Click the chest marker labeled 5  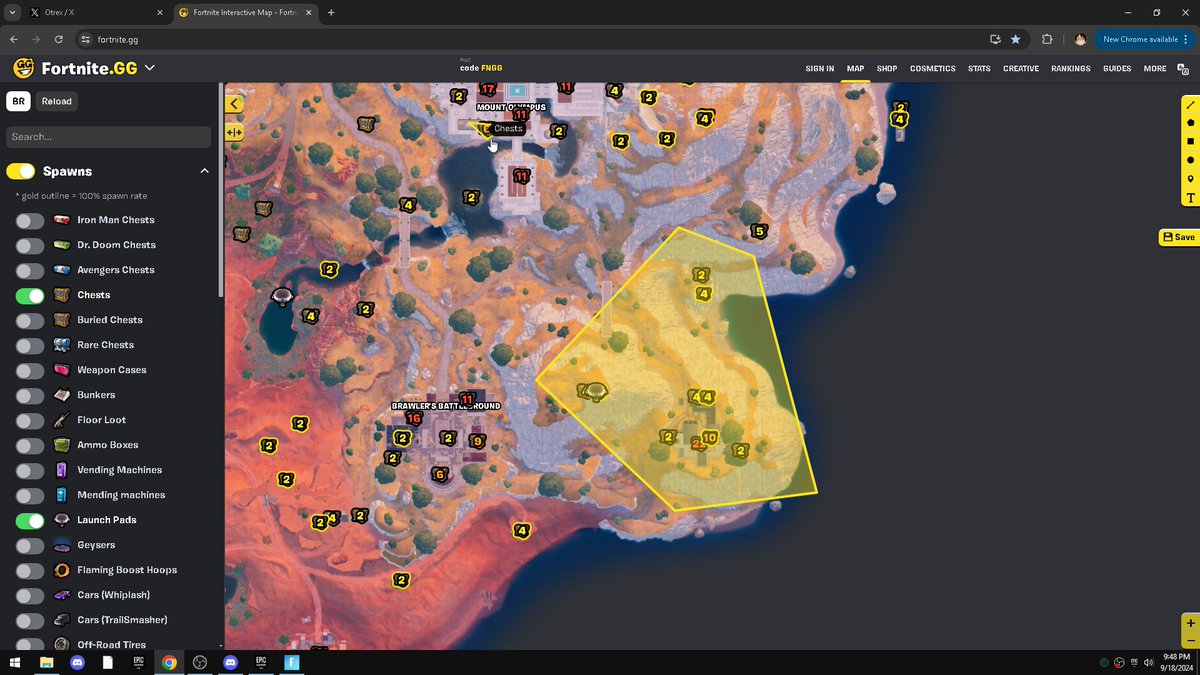(759, 232)
